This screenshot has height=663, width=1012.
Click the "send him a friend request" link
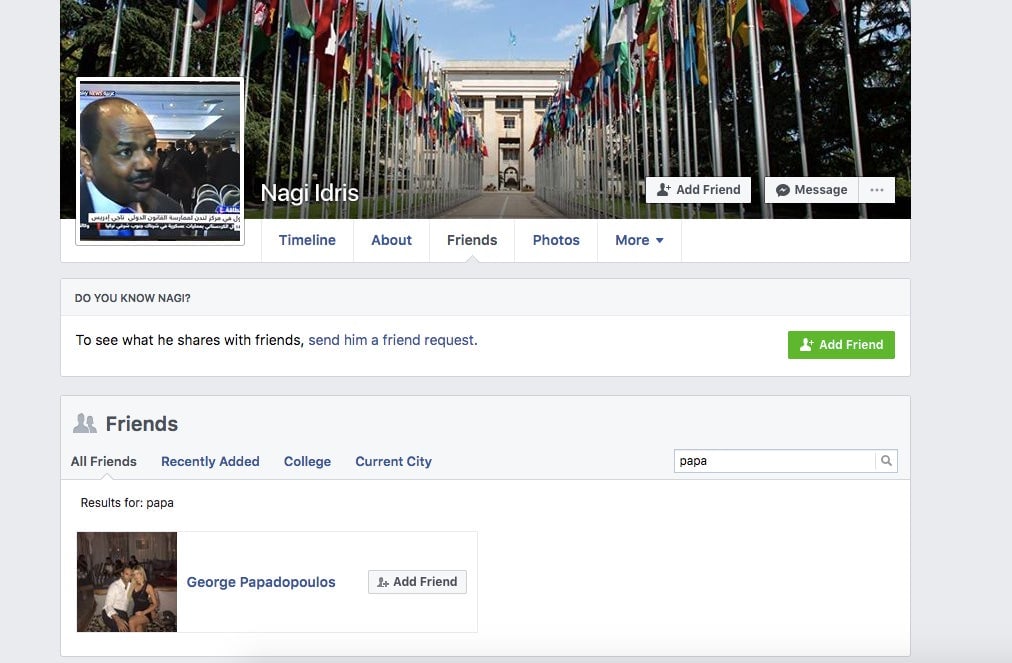(391, 340)
